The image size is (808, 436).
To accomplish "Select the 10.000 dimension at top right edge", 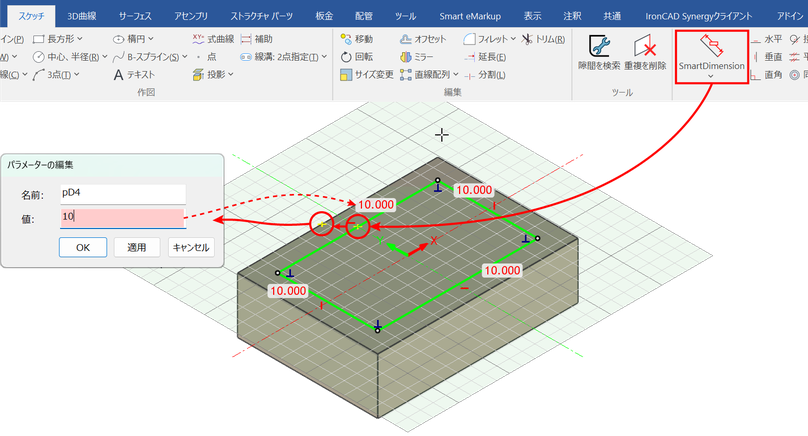I will [x=474, y=190].
